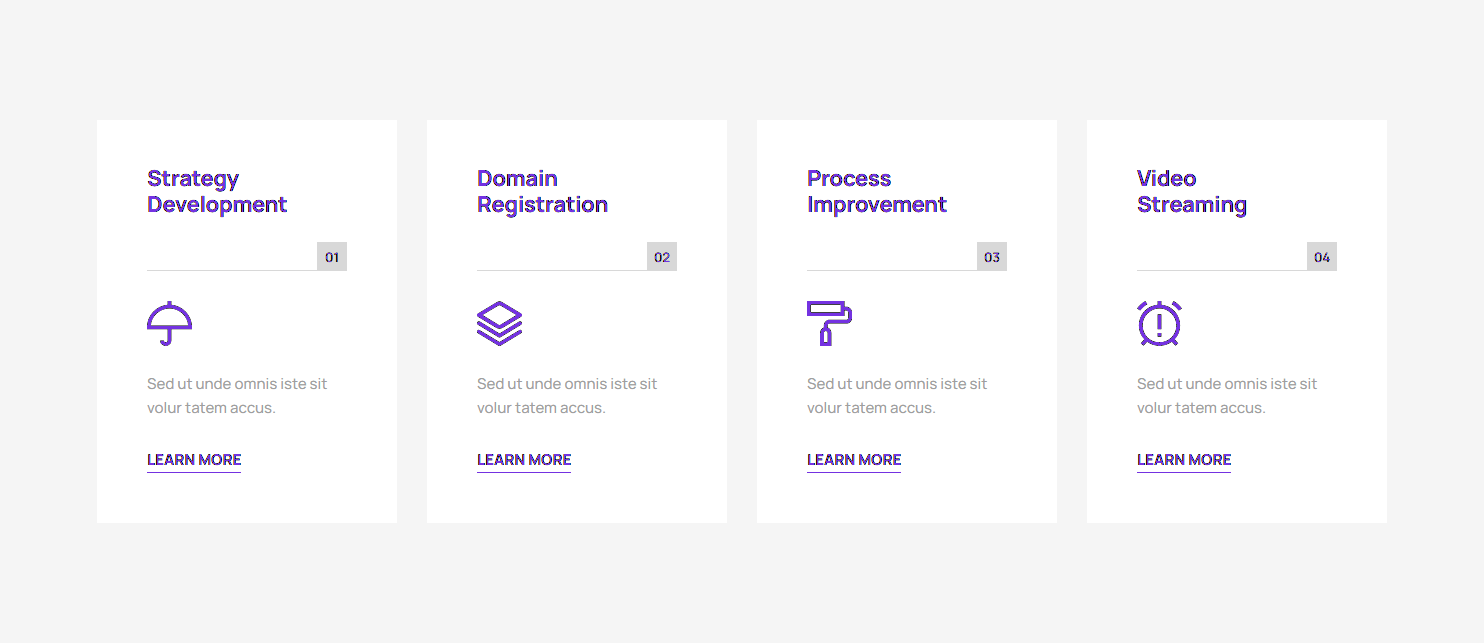Open the Domain Registration heading link
1484x643 pixels.
click(x=542, y=192)
